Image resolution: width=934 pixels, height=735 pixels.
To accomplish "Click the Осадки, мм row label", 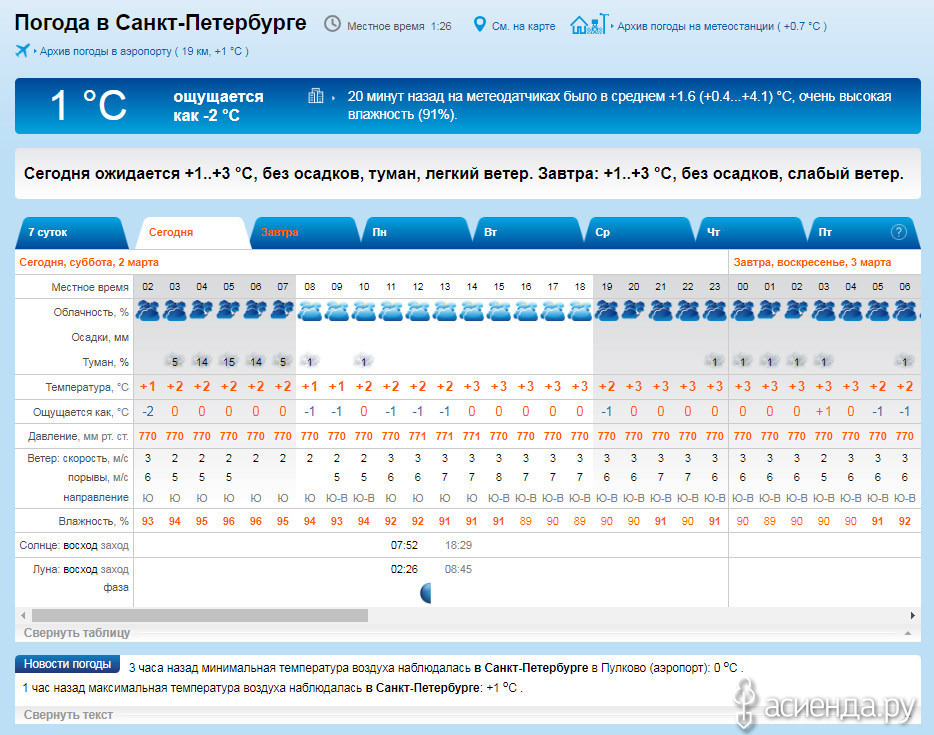I will point(100,337).
